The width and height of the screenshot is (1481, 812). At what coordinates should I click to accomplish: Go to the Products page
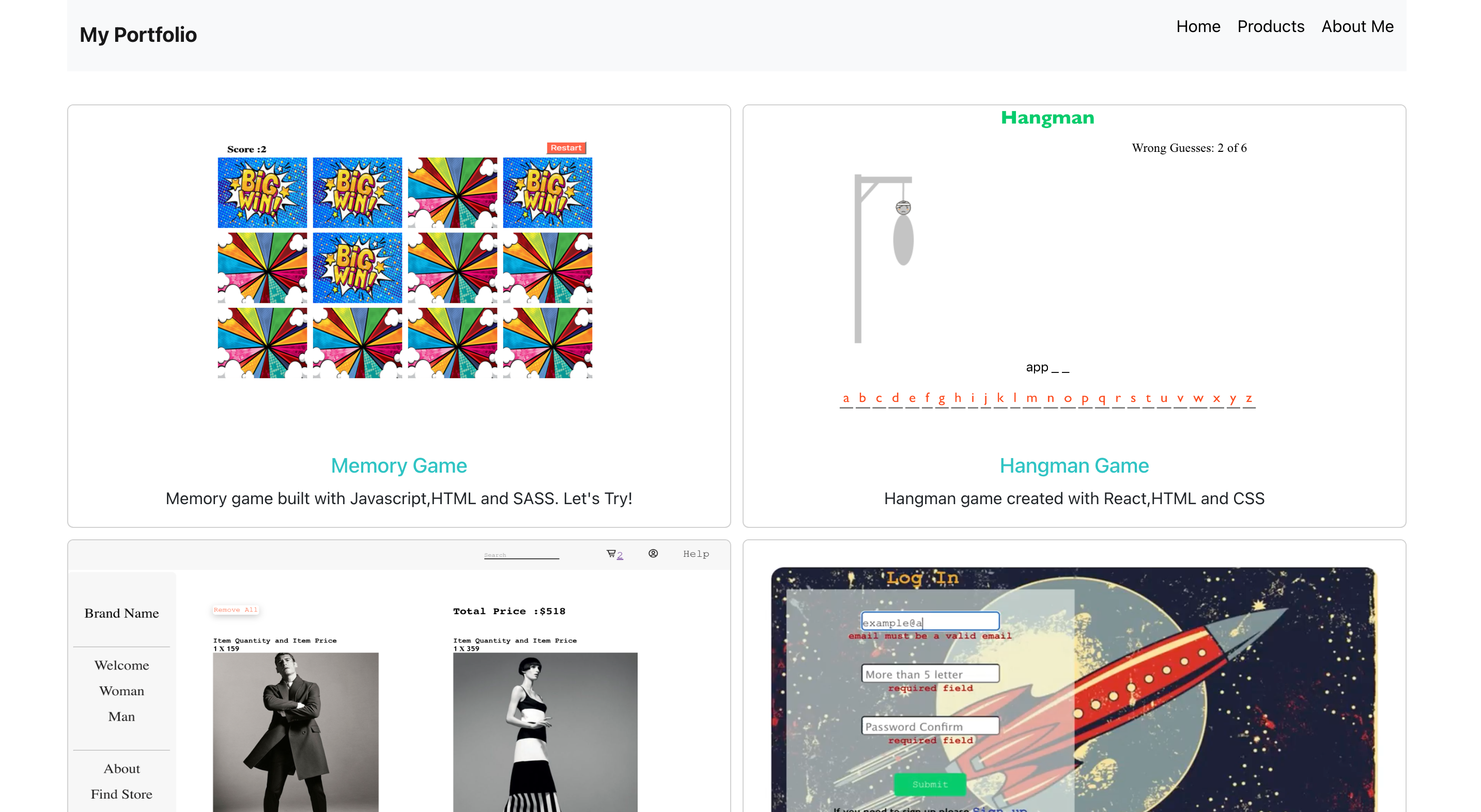(1270, 26)
